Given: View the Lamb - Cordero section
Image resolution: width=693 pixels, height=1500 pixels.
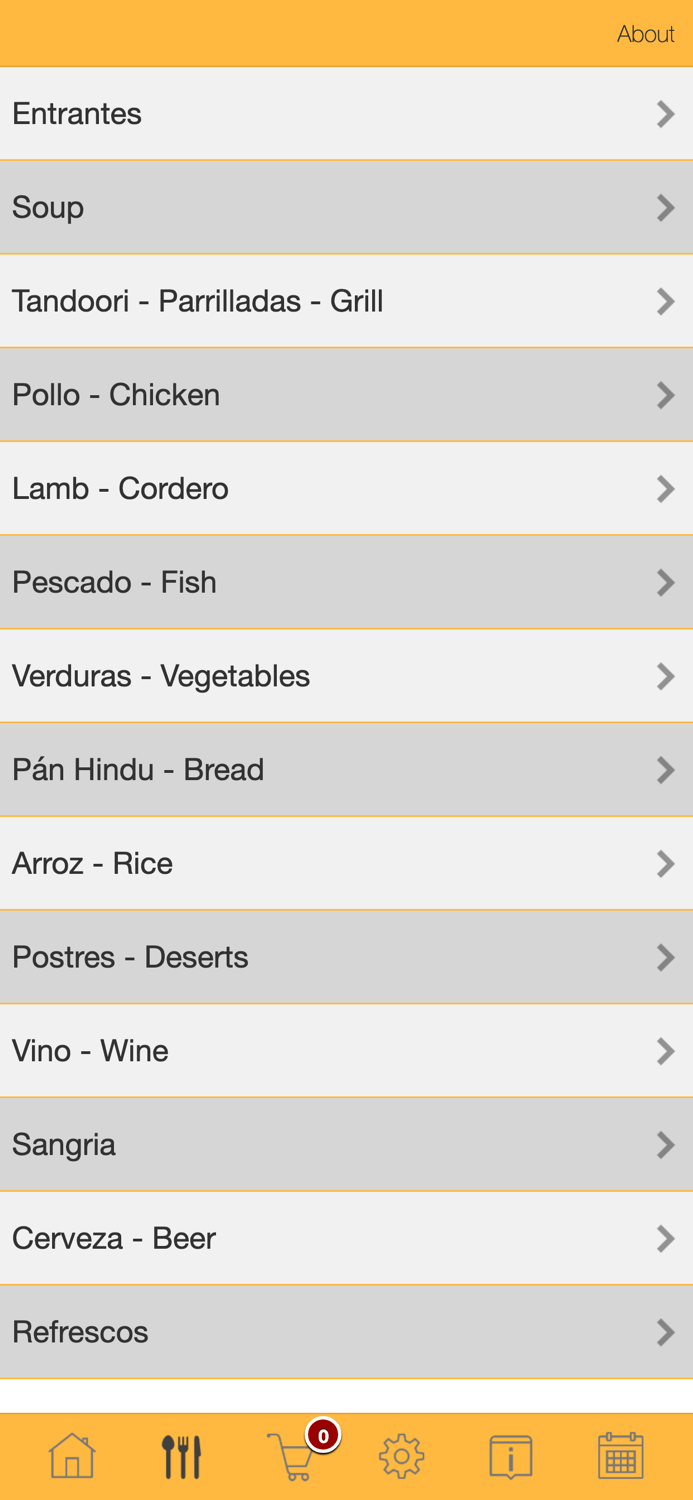Looking at the screenshot, I should [x=346, y=488].
